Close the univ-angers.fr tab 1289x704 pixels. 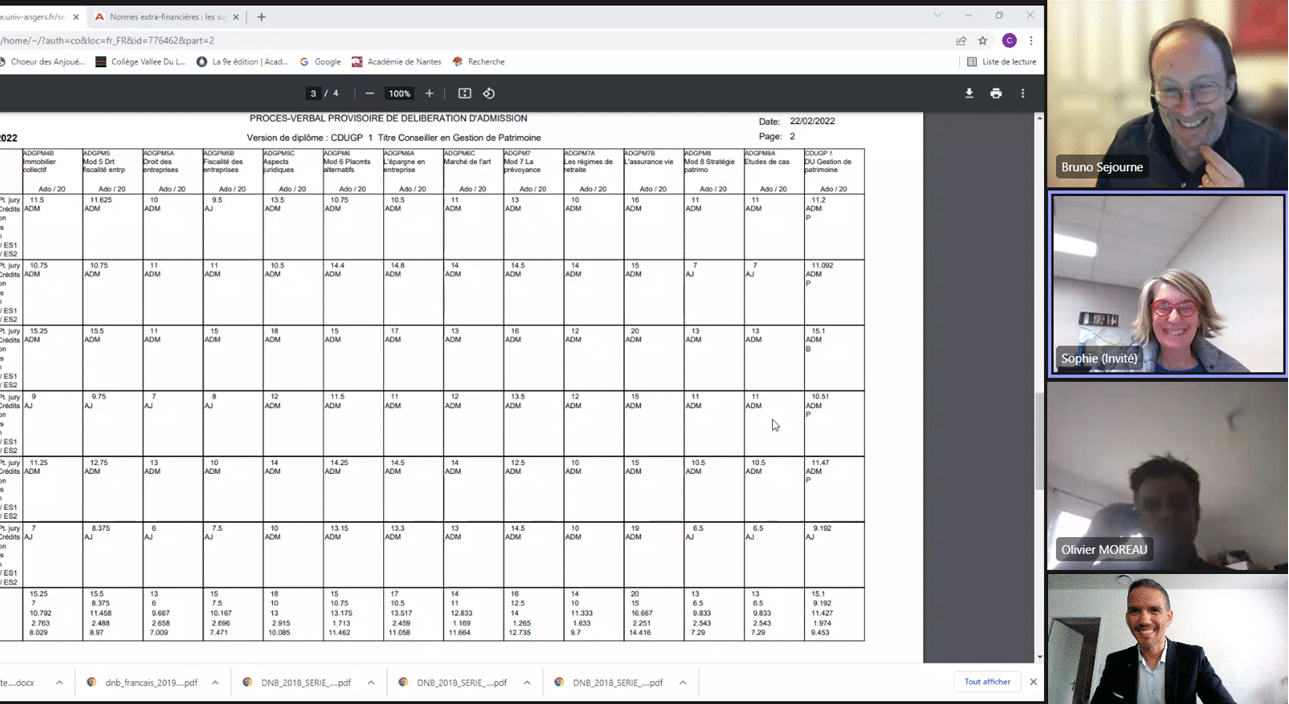[76, 16]
